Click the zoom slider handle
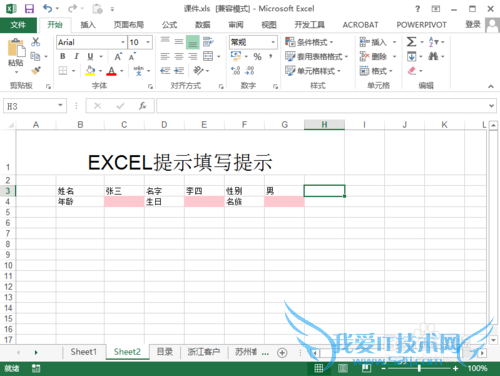The height and width of the screenshot is (376, 500). pyautogui.click(x=419, y=368)
